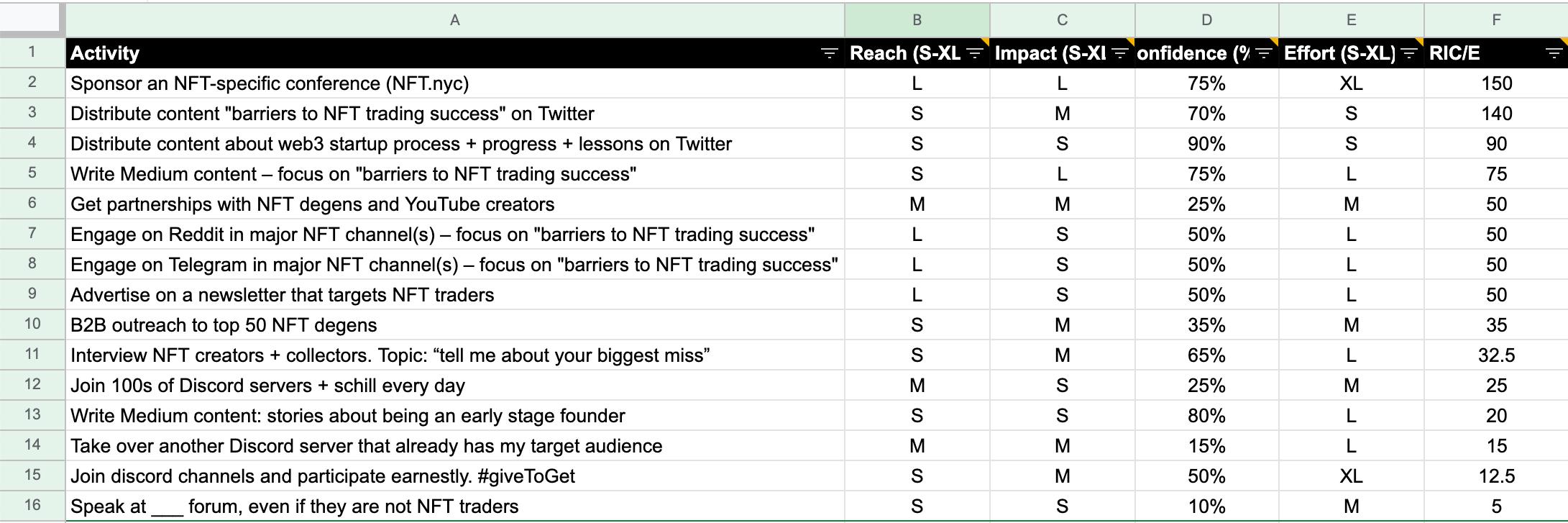This screenshot has height=523, width=1568.
Task: Select the 'Speak at ___ forum' cell
Action: (454, 506)
